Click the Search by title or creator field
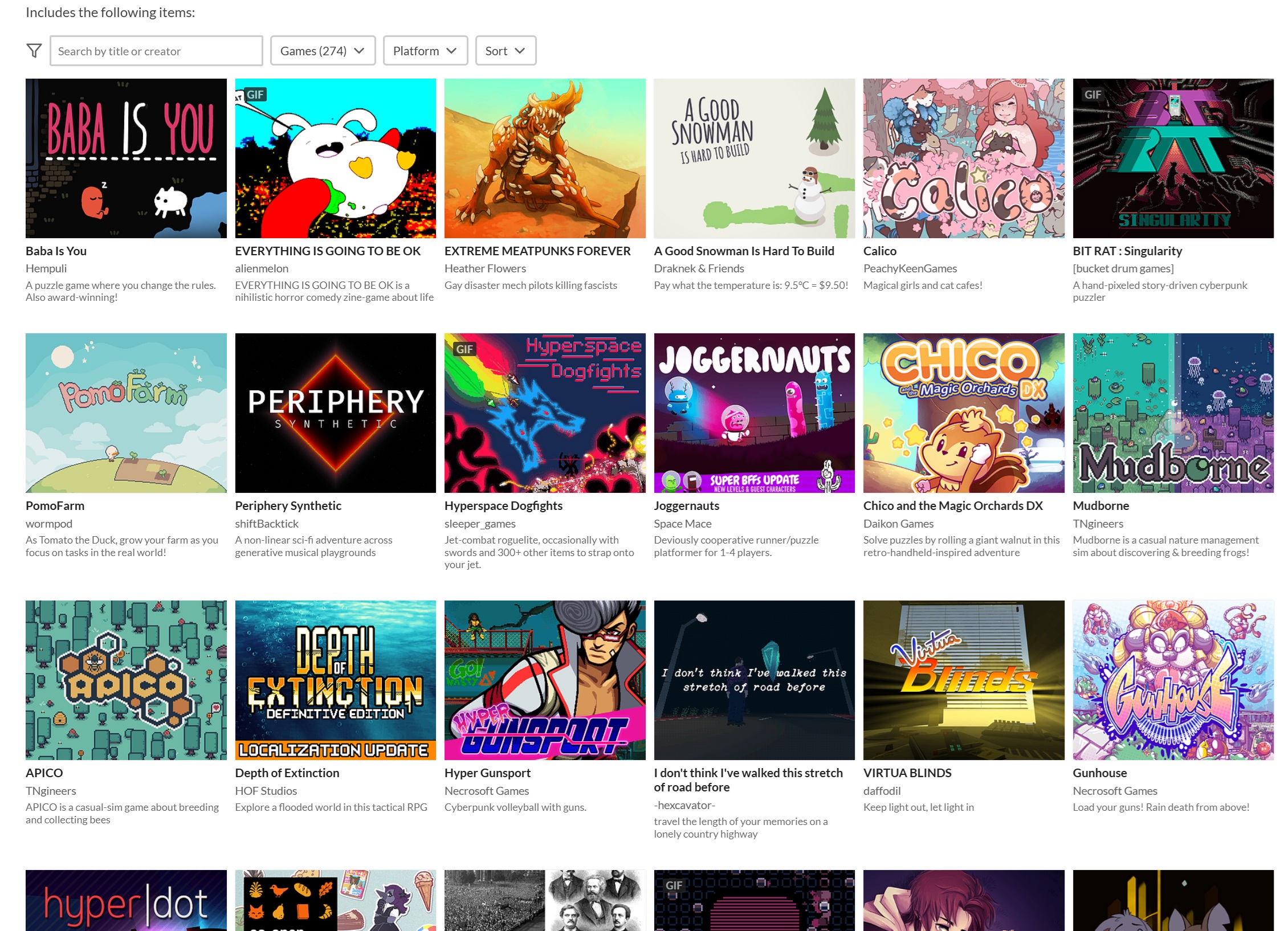Viewport: 1288px width, 931px height. pyautogui.click(x=156, y=51)
